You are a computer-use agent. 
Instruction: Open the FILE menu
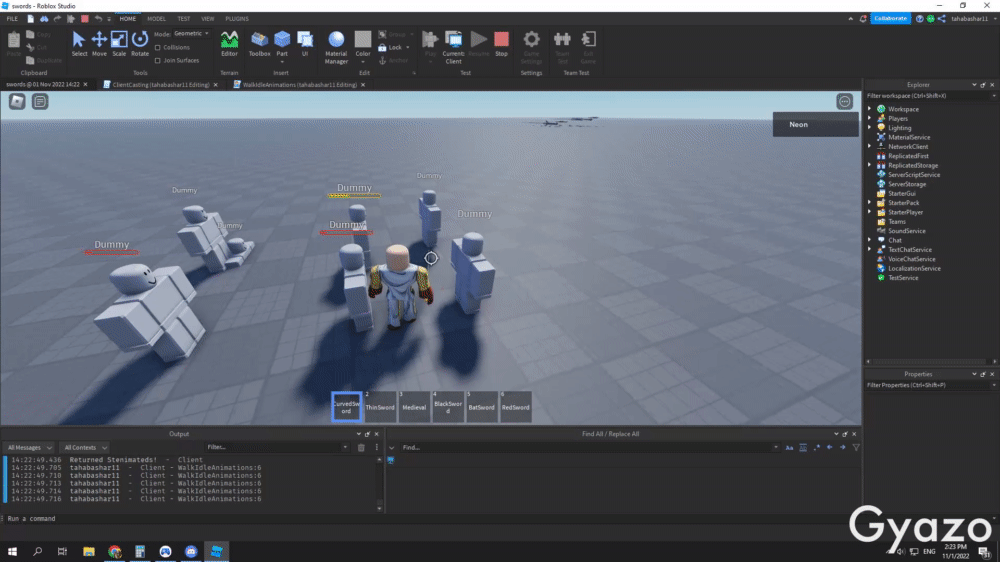coord(12,18)
